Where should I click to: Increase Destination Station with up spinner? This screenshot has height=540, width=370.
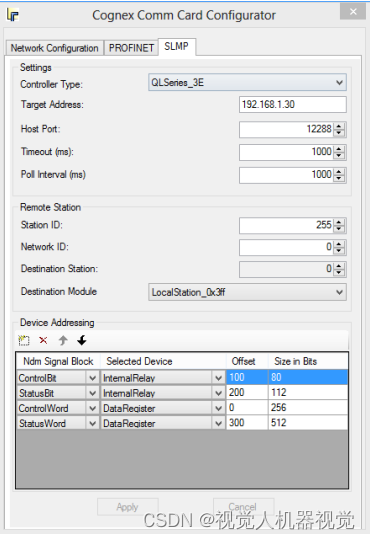tap(339, 266)
